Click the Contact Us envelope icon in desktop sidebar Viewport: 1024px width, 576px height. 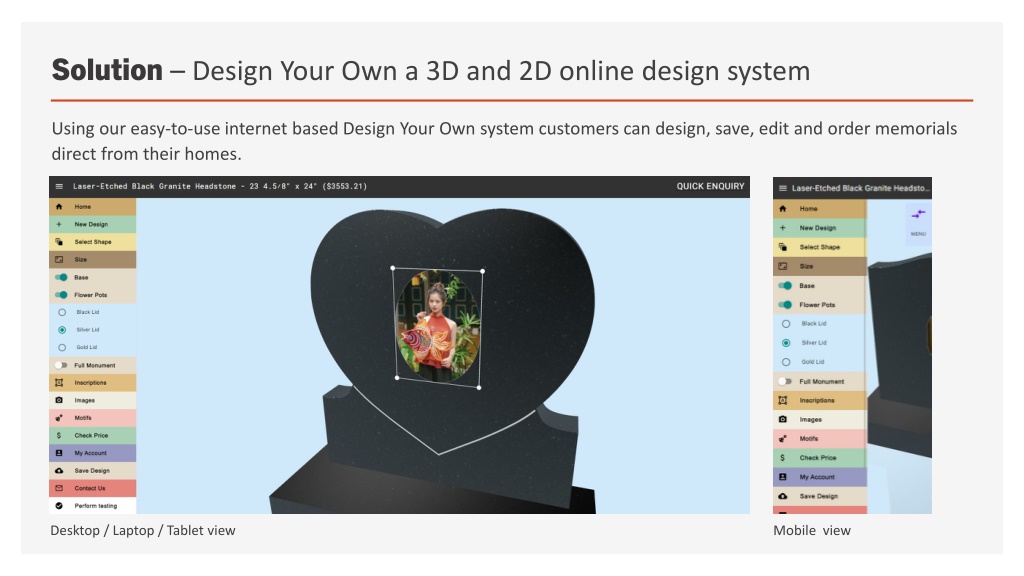59,488
